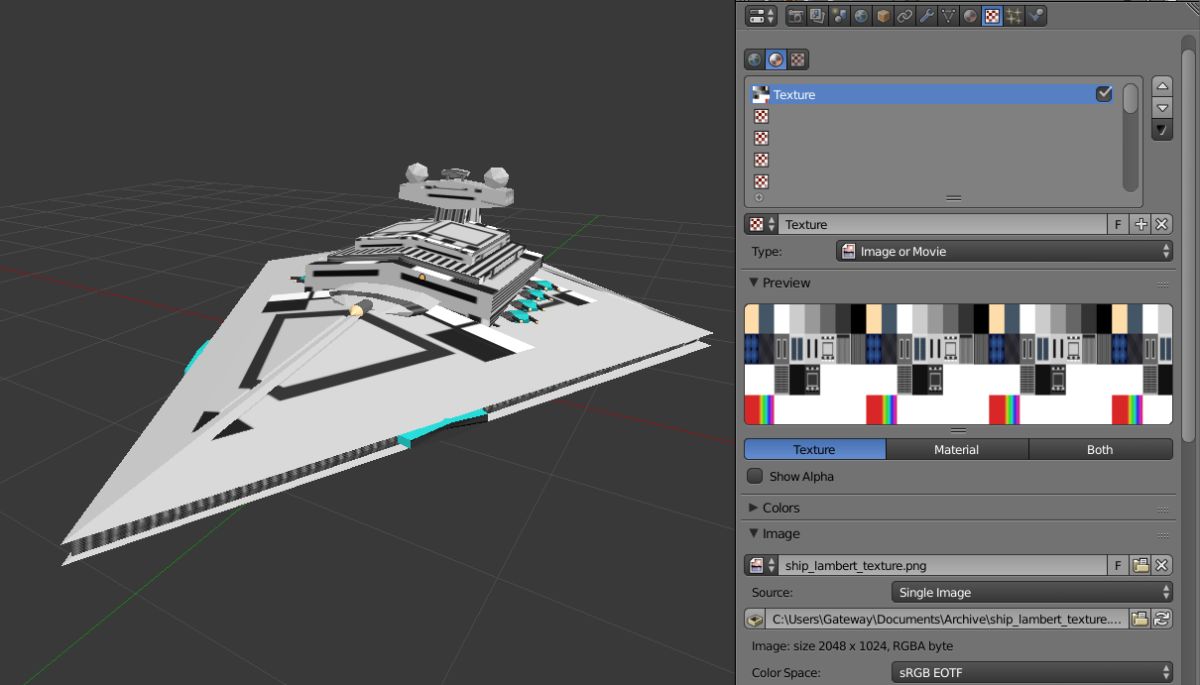Open the Color Space sRGB EOTF dropdown
The image size is (1200, 685).
coord(1032,672)
